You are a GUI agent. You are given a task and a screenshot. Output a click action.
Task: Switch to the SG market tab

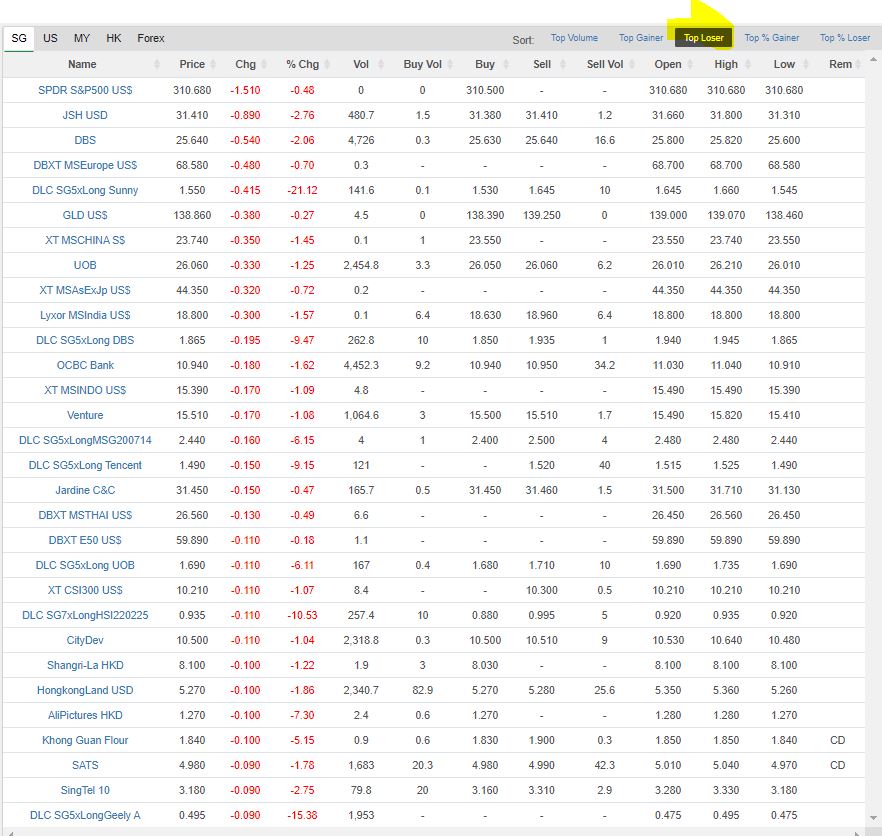click(x=19, y=38)
